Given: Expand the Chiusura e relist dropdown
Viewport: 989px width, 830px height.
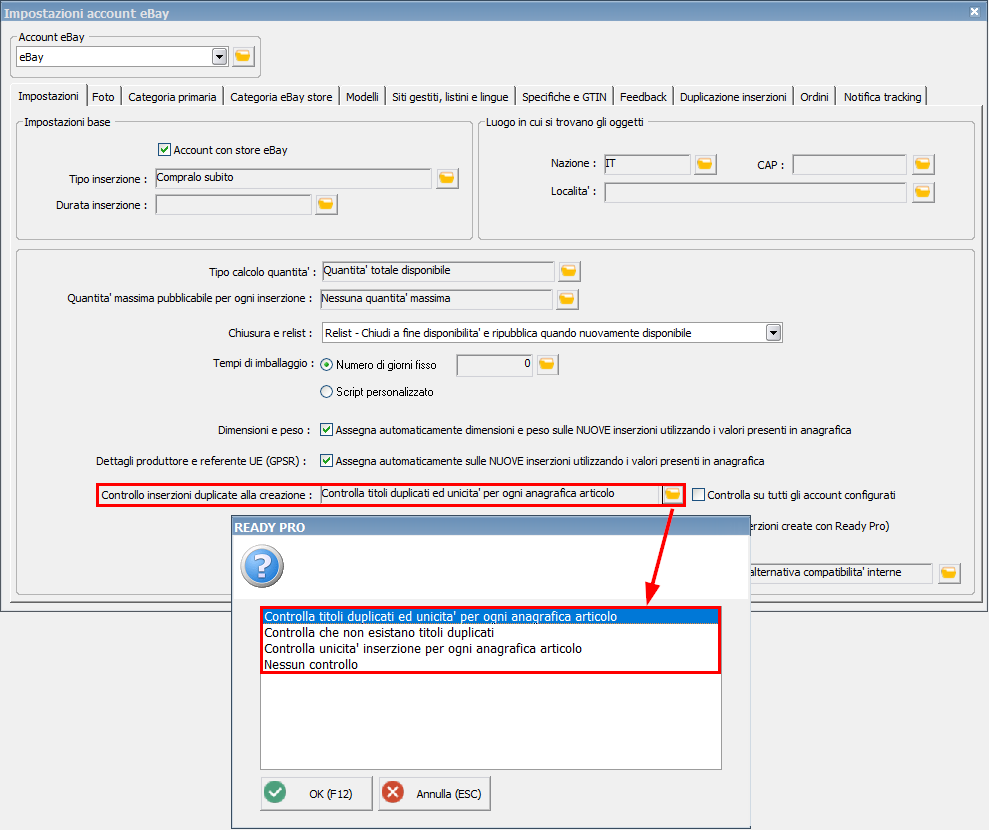Looking at the screenshot, I should [x=773, y=332].
